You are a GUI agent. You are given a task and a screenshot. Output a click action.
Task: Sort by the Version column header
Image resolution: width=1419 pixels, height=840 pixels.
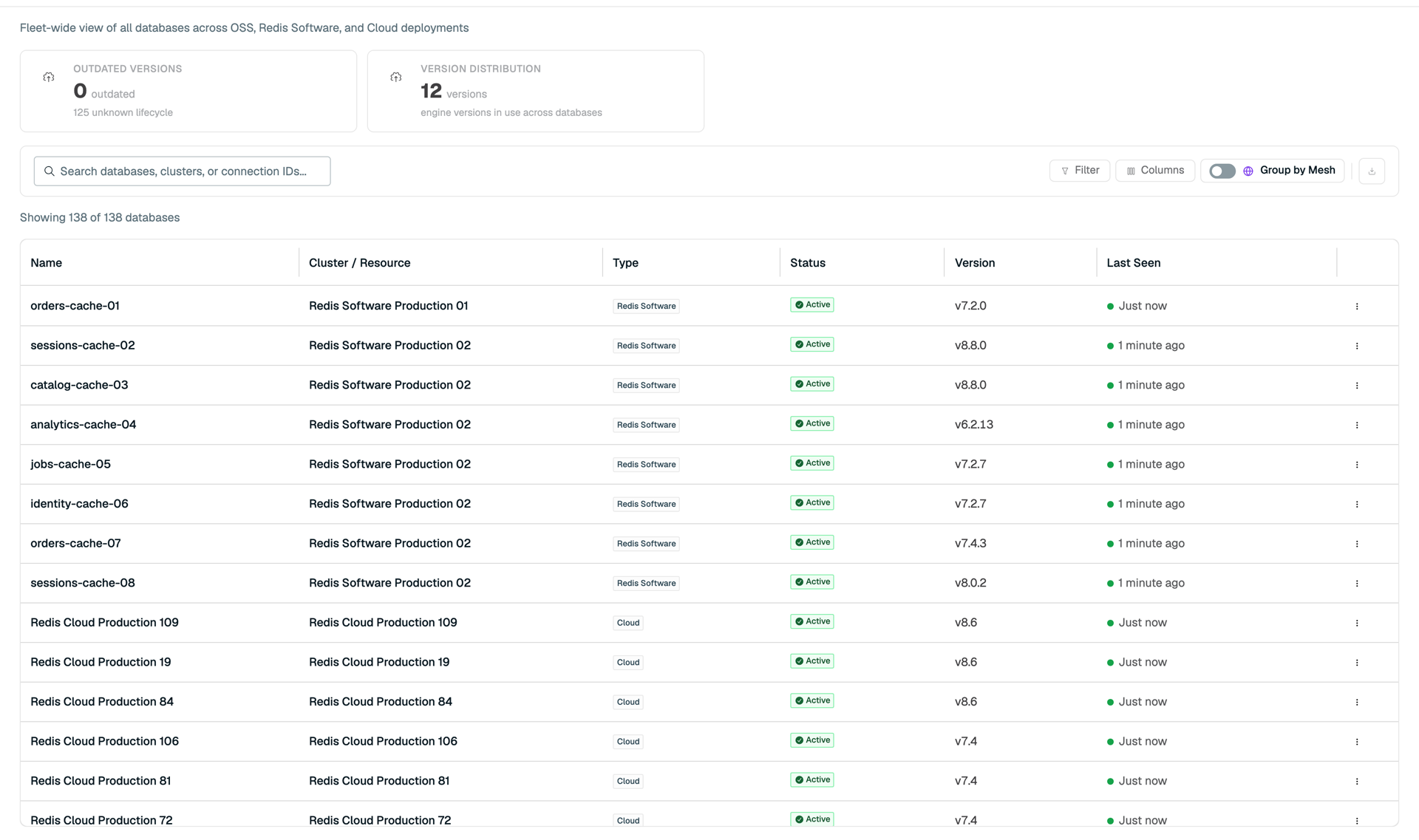tap(975, 263)
